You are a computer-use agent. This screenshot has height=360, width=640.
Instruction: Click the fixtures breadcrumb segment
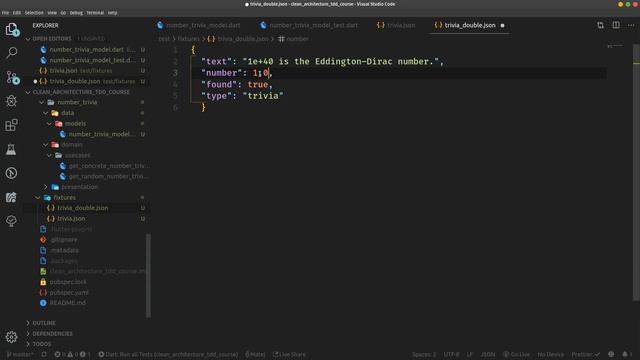pyautogui.click(x=188, y=39)
